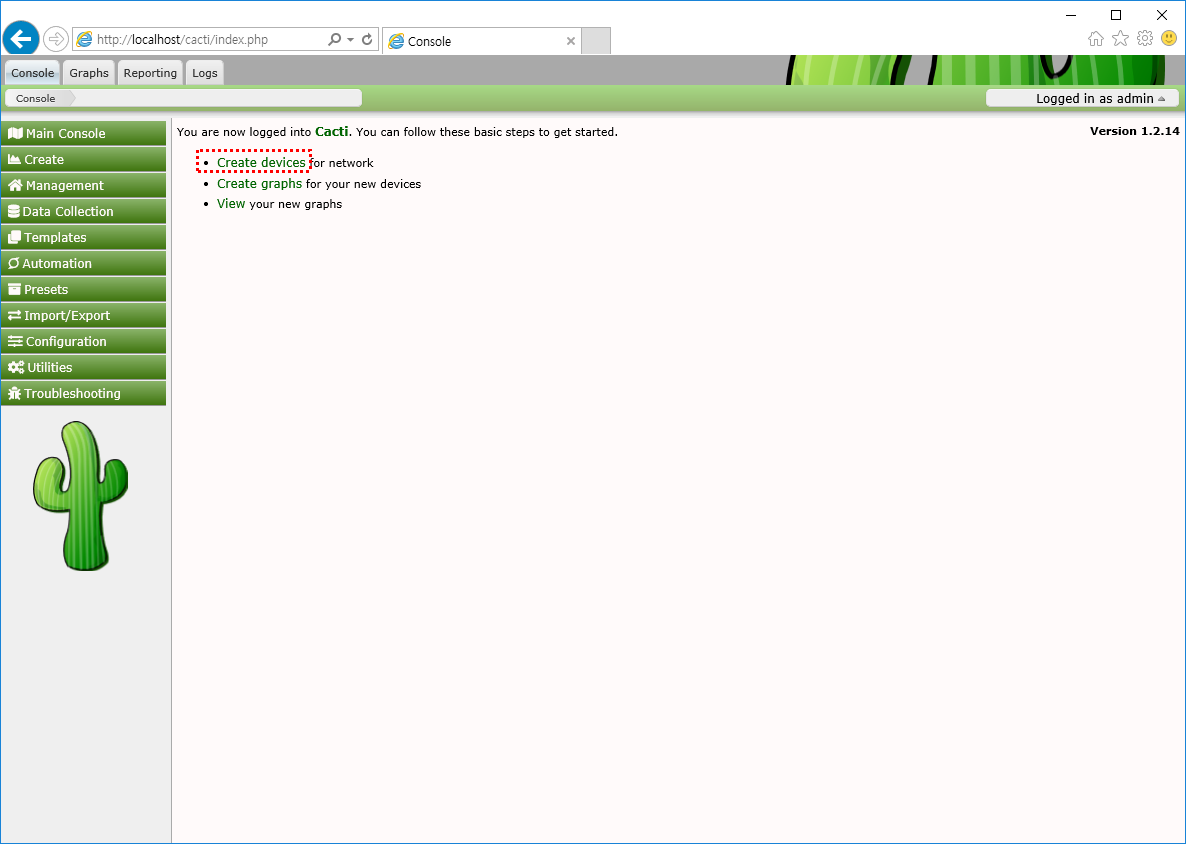The image size is (1186, 844).
Task: Expand the Create sidebar menu
Action: point(83,160)
